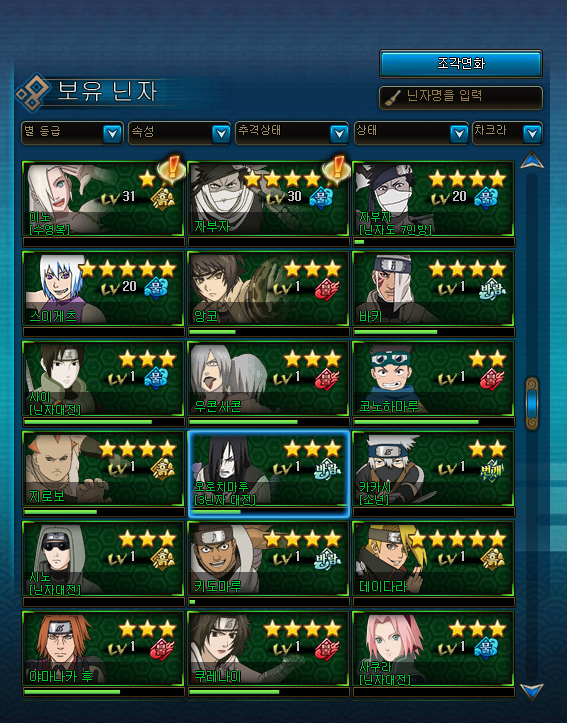Screen dimensions: 567x723
Task: Click the scroll down arrow icon
Action: point(532,691)
